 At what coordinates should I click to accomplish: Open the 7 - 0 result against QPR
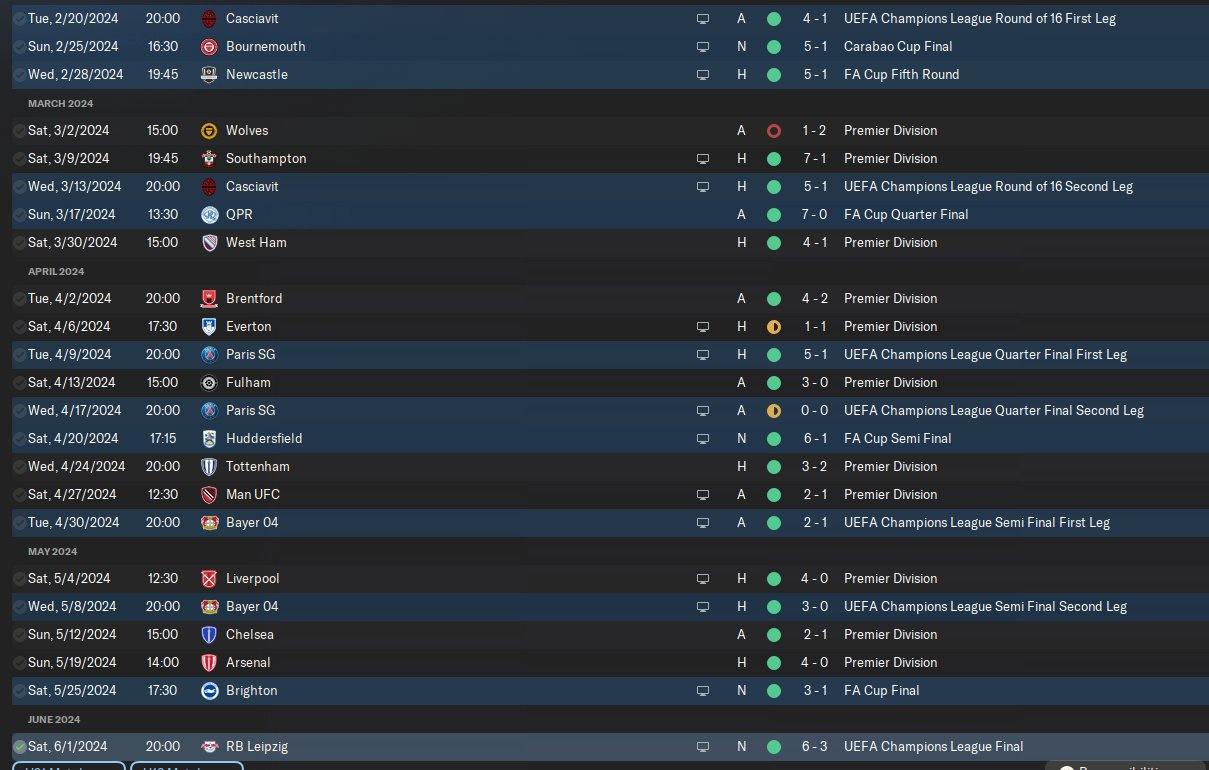click(812, 214)
